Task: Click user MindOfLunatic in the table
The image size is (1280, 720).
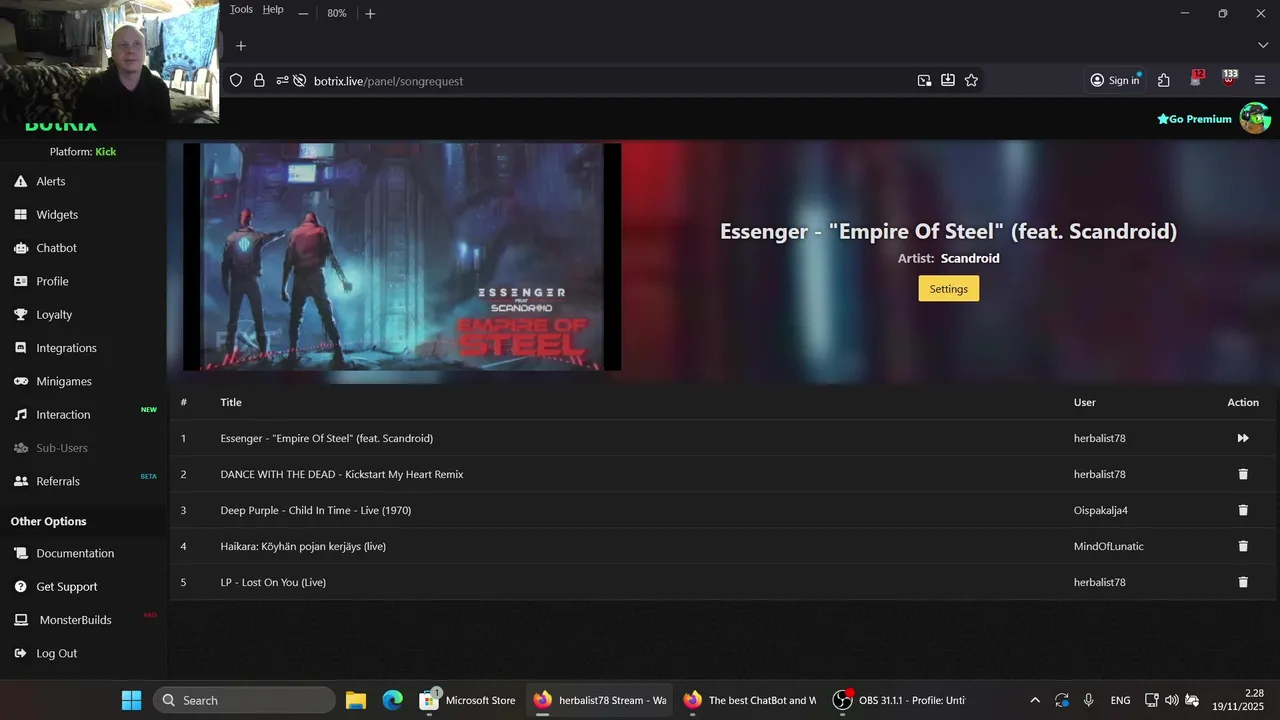Action: (x=1109, y=546)
